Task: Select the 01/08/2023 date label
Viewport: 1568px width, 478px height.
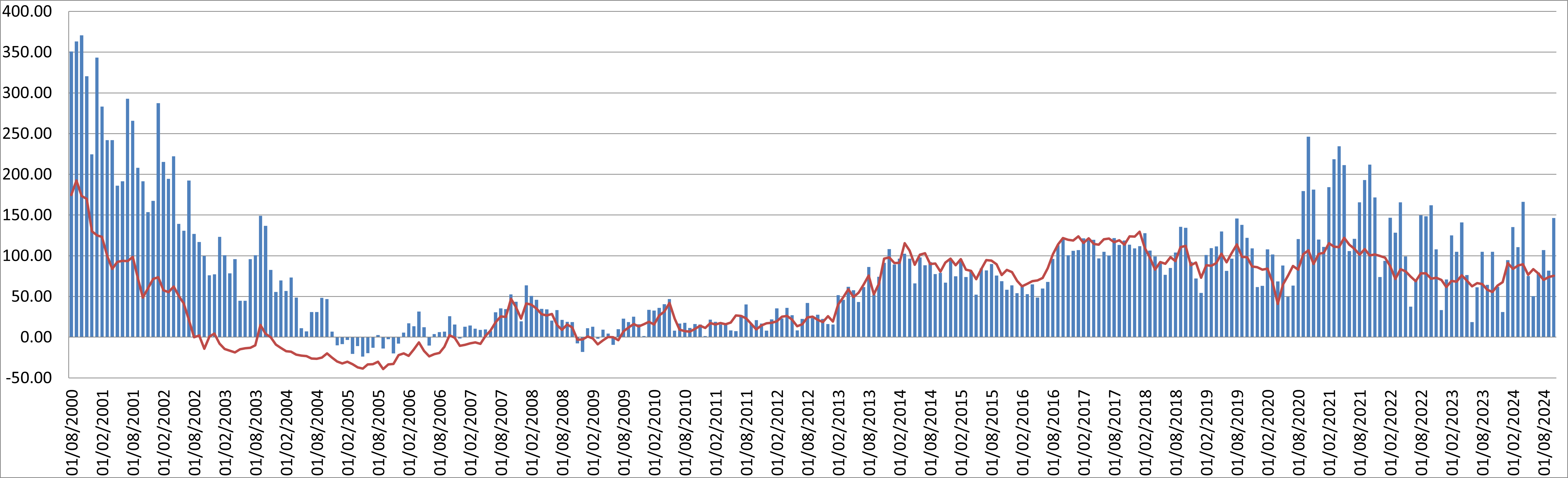Action: (x=1483, y=433)
